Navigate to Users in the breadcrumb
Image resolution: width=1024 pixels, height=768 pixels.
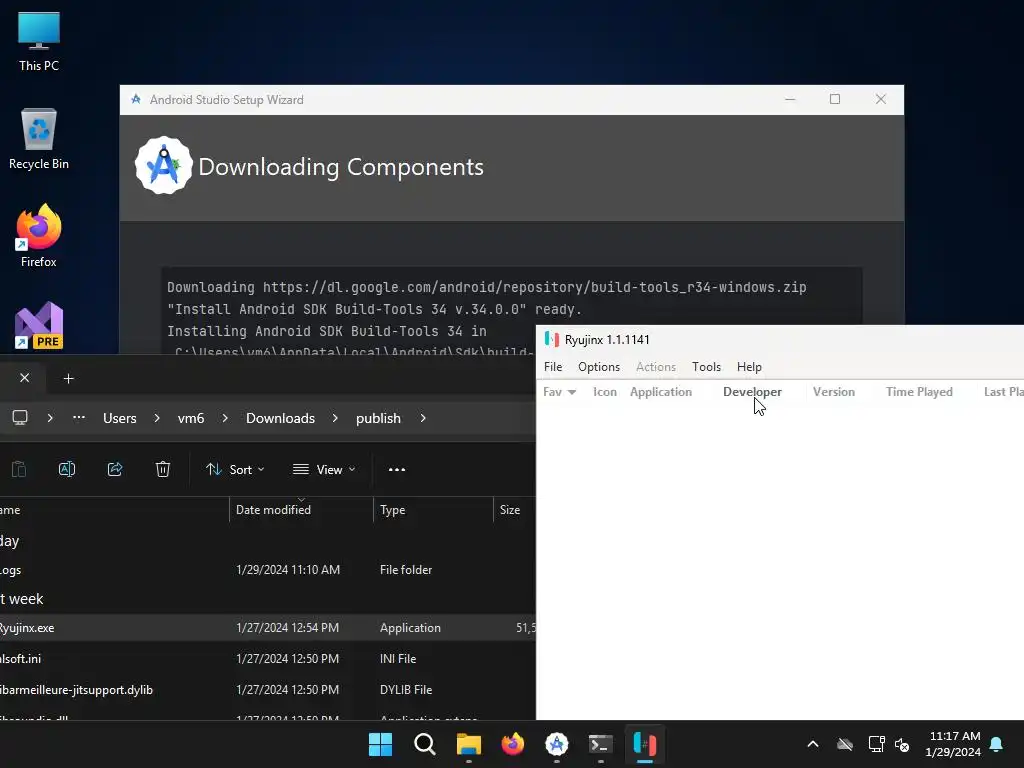tap(120, 418)
